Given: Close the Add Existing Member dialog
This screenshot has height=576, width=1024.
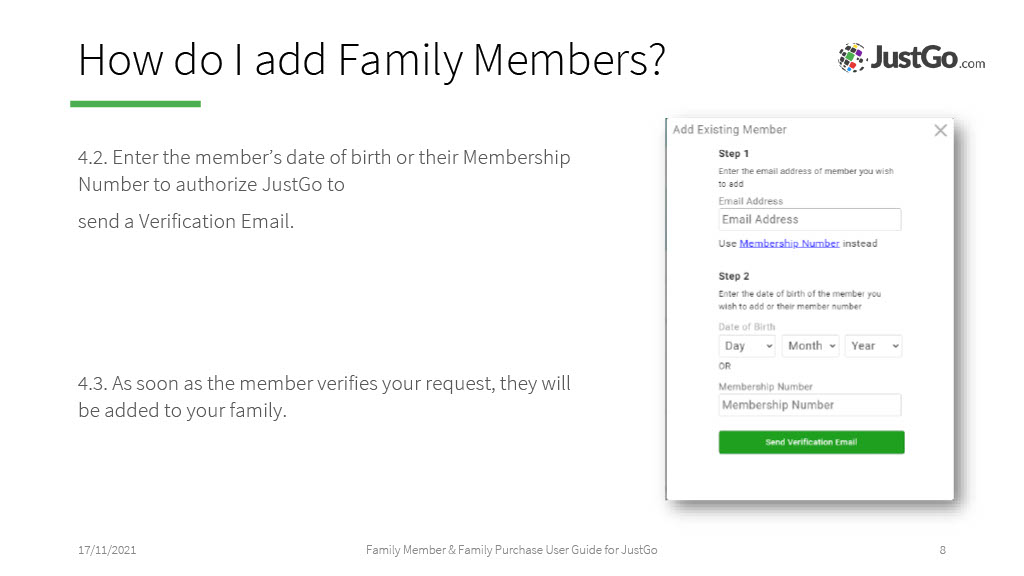Looking at the screenshot, I should 940,131.
